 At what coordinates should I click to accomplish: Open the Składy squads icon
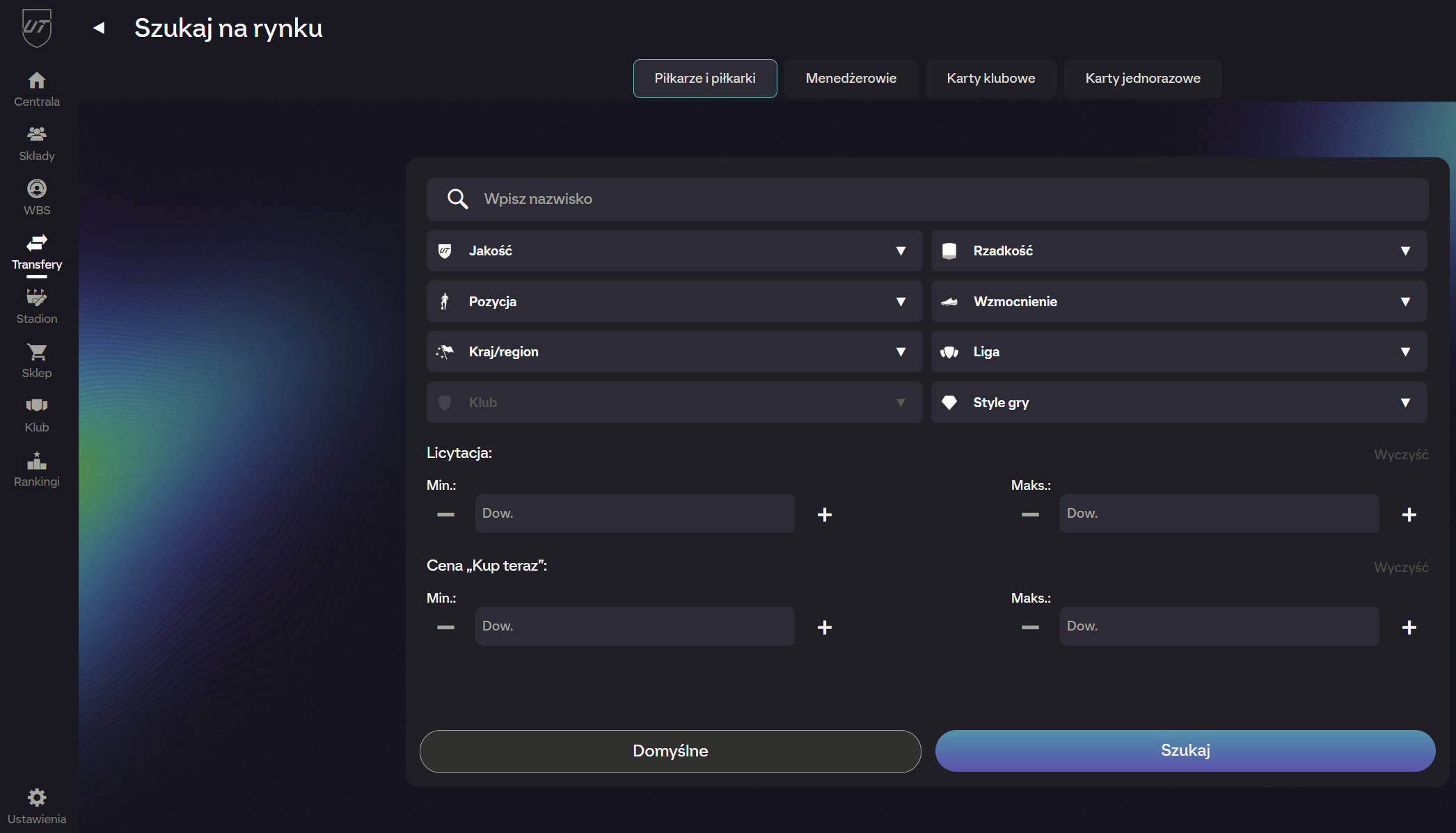(37, 134)
